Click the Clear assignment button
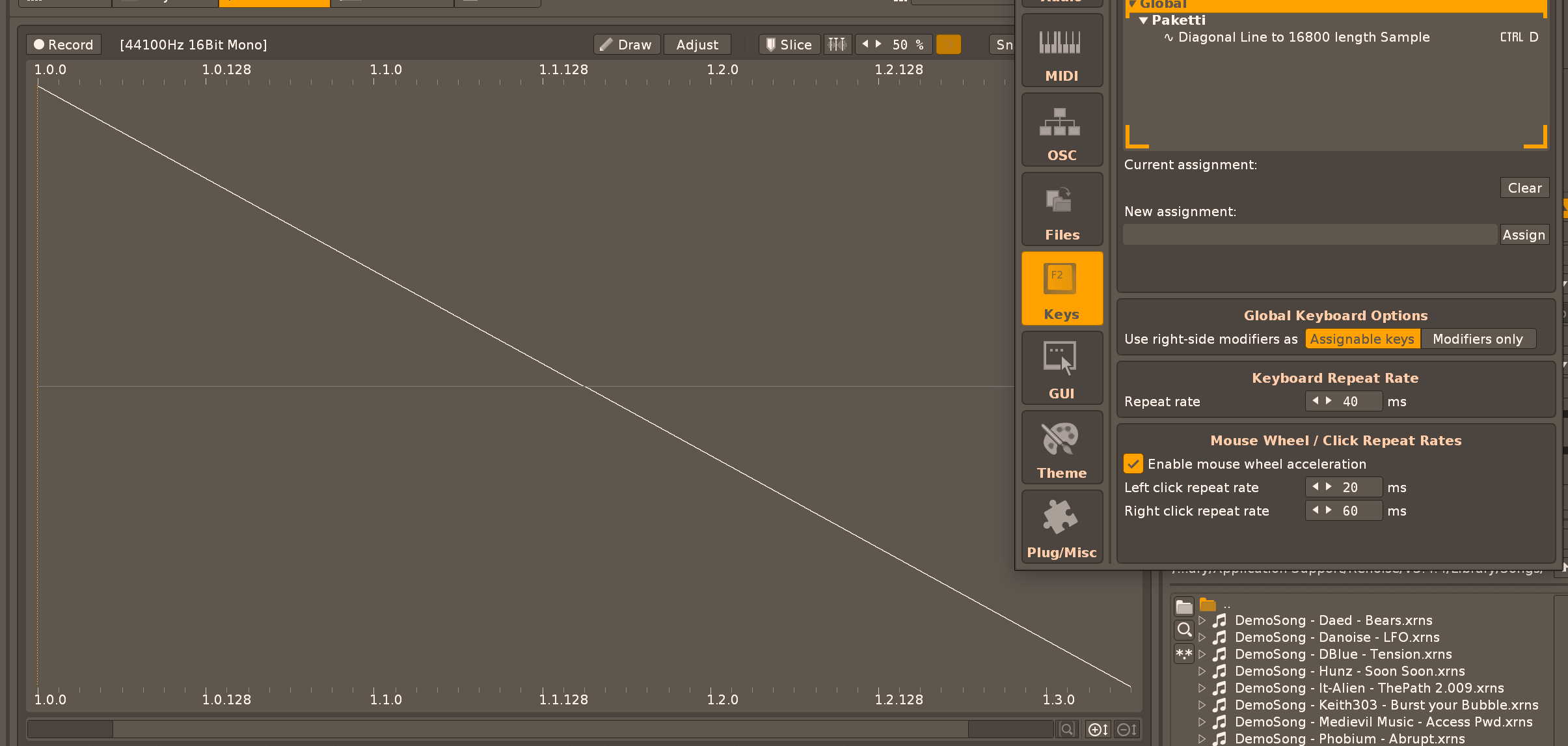1568x746 pixels. click(x=1524, y=188)
